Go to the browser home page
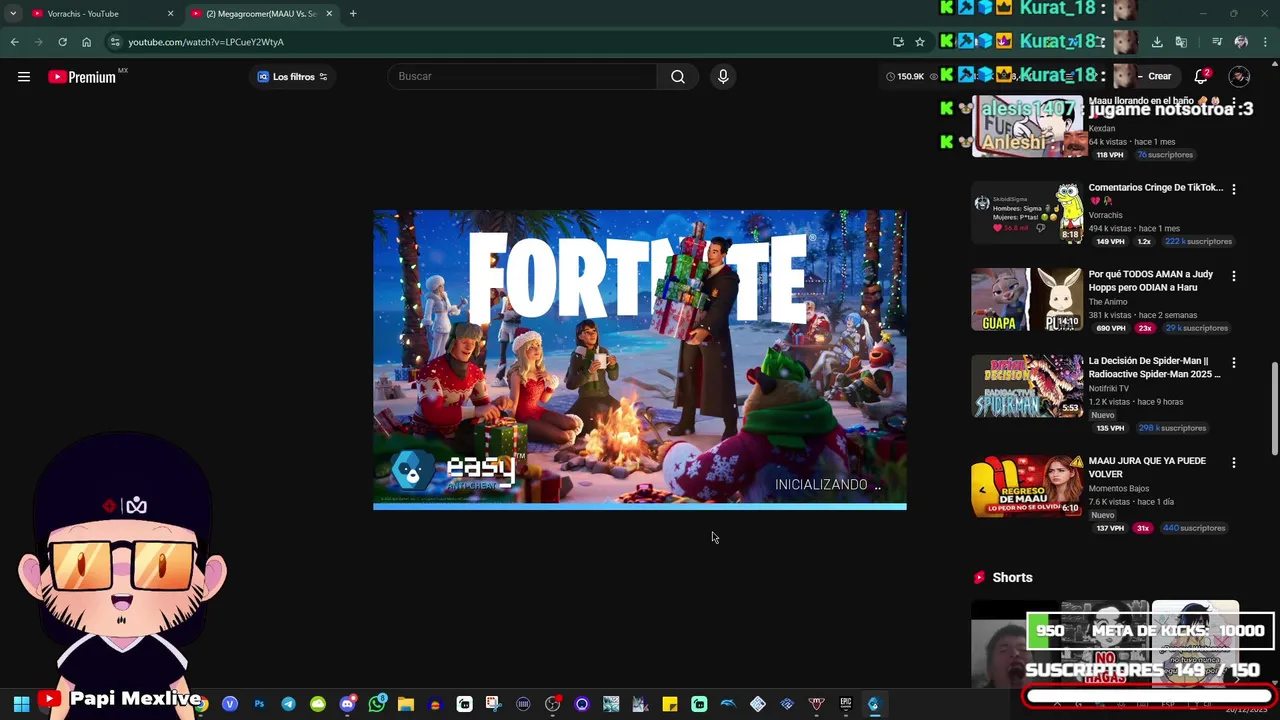Viewport: 1280px width, 720px height. tap(86, 42)
